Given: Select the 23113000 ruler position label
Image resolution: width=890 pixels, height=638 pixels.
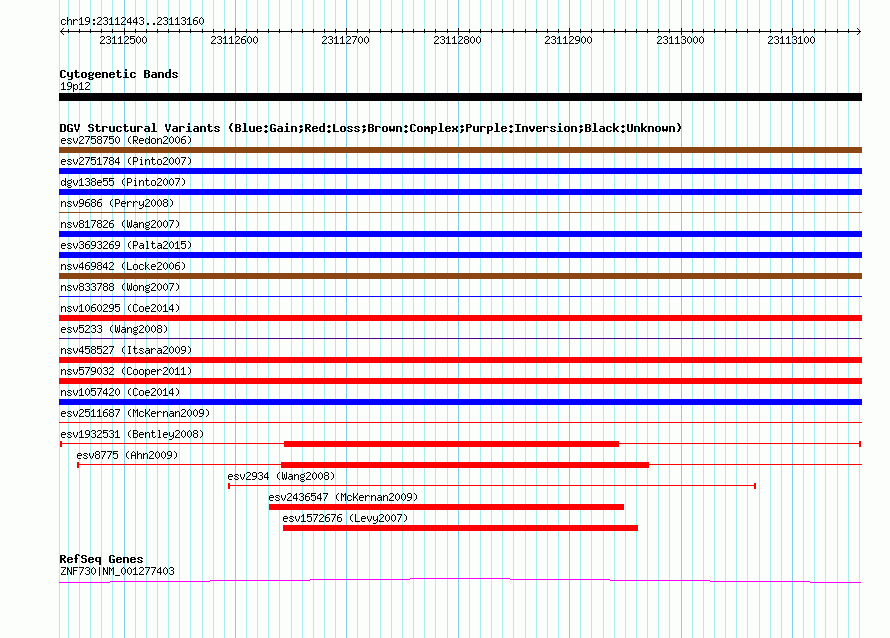Looking at the screenshot, I should click(x=680, y=40).
